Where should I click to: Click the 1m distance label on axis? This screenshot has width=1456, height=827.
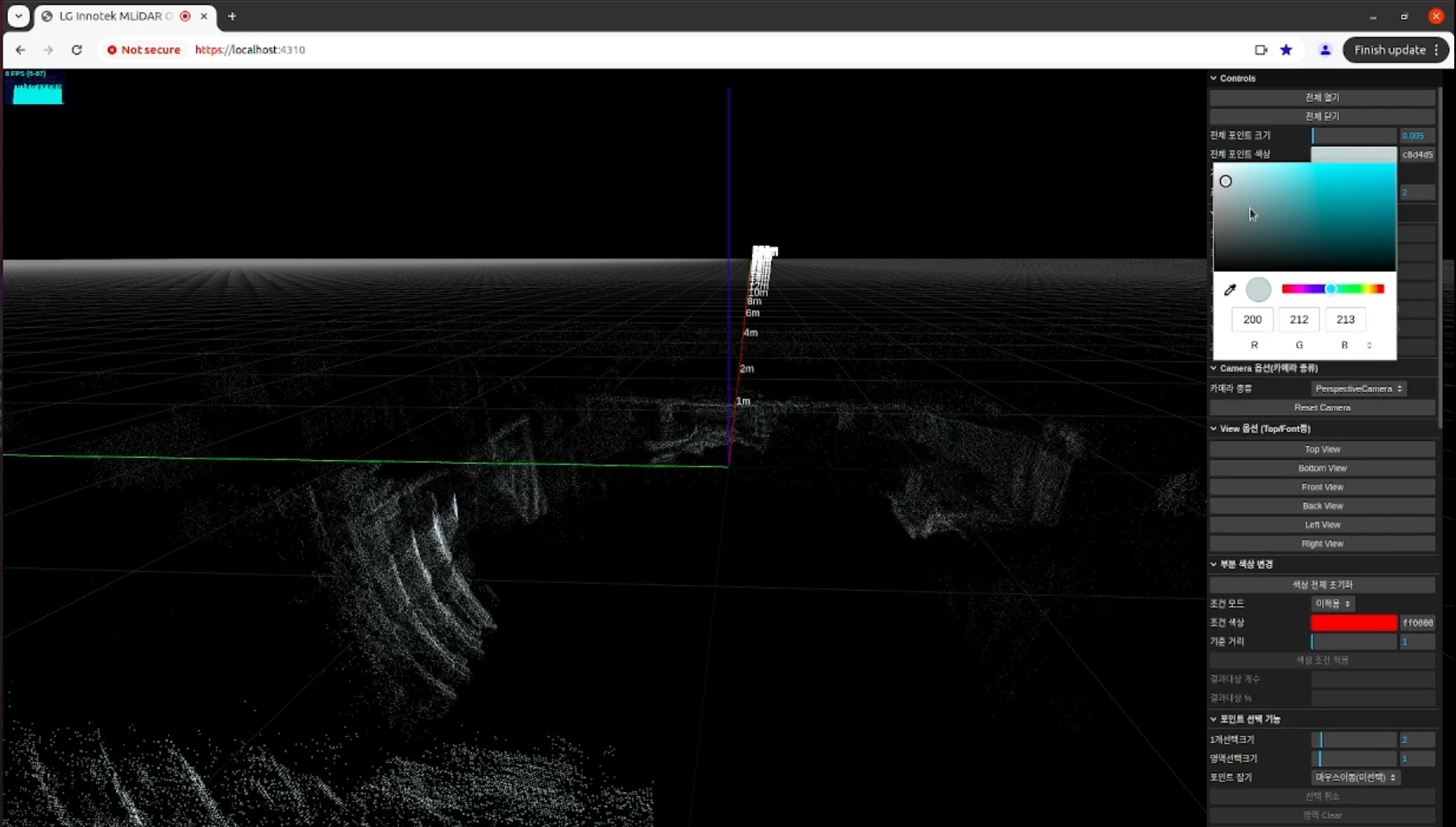(x=743, y=401)
